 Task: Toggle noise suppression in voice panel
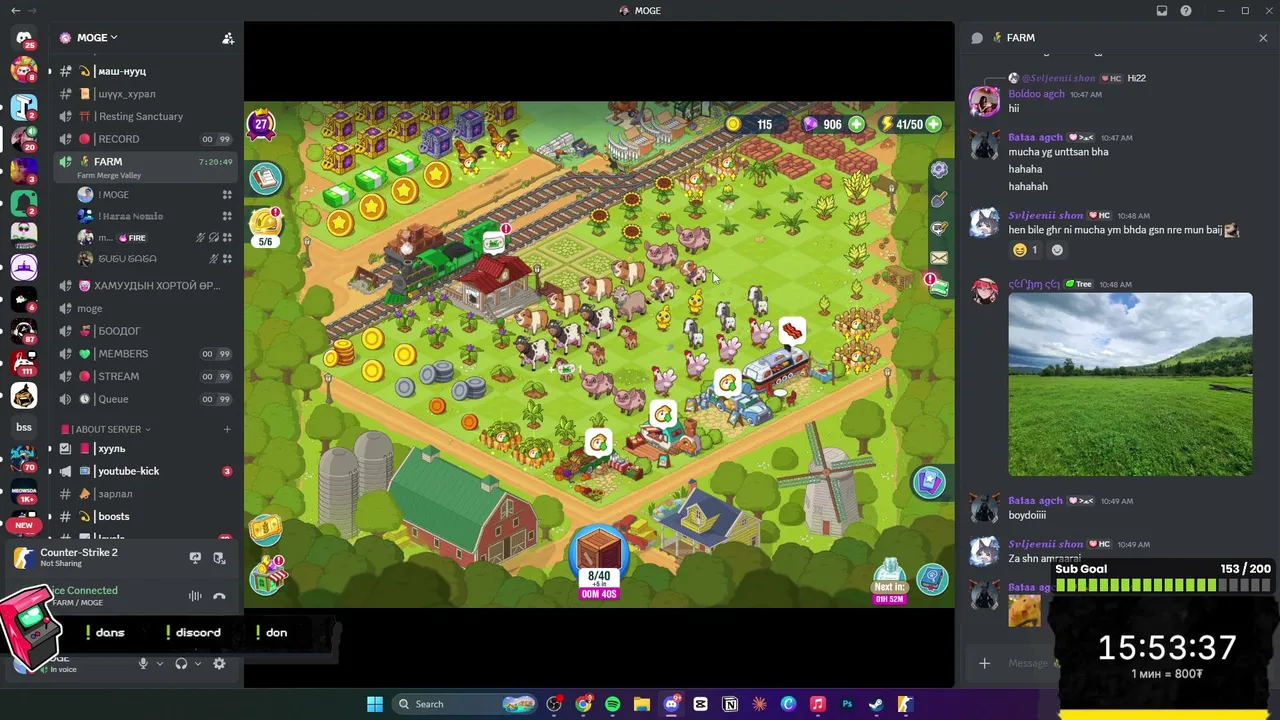[x=195, y=596]
